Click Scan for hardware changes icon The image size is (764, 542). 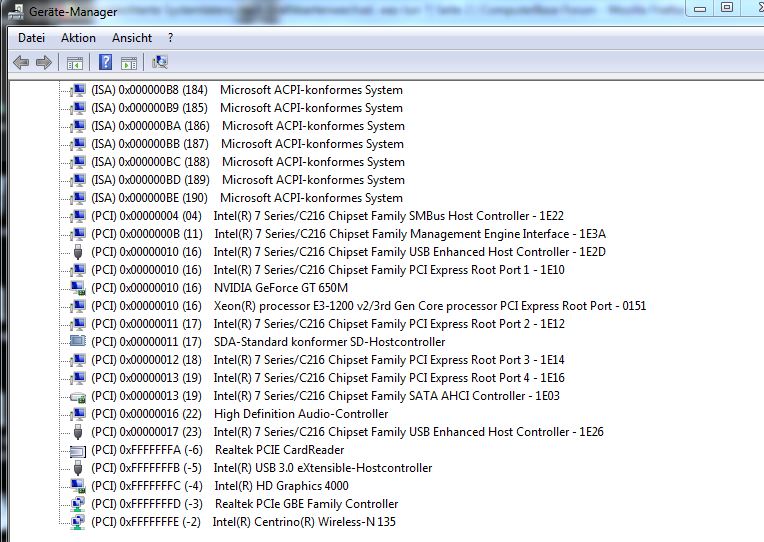click(x=159, y=62)
